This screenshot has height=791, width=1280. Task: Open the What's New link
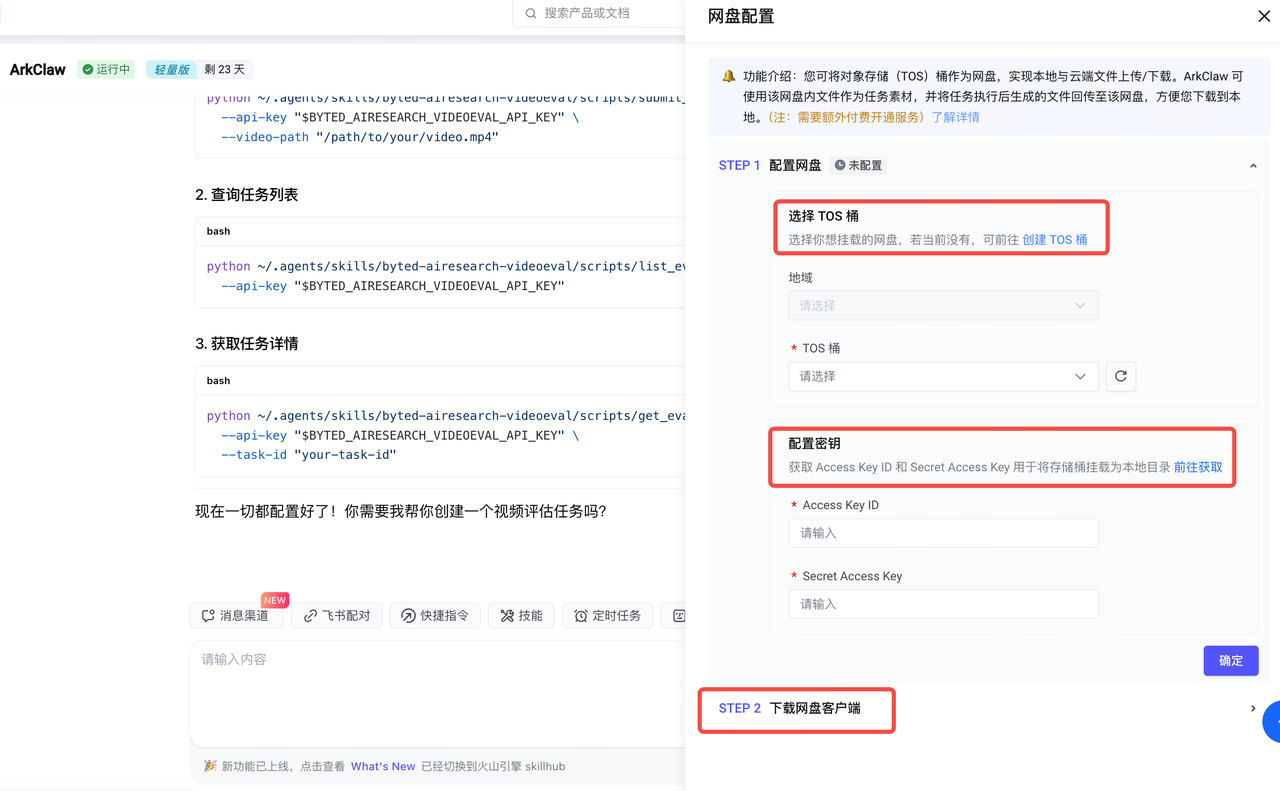point(383,766)
